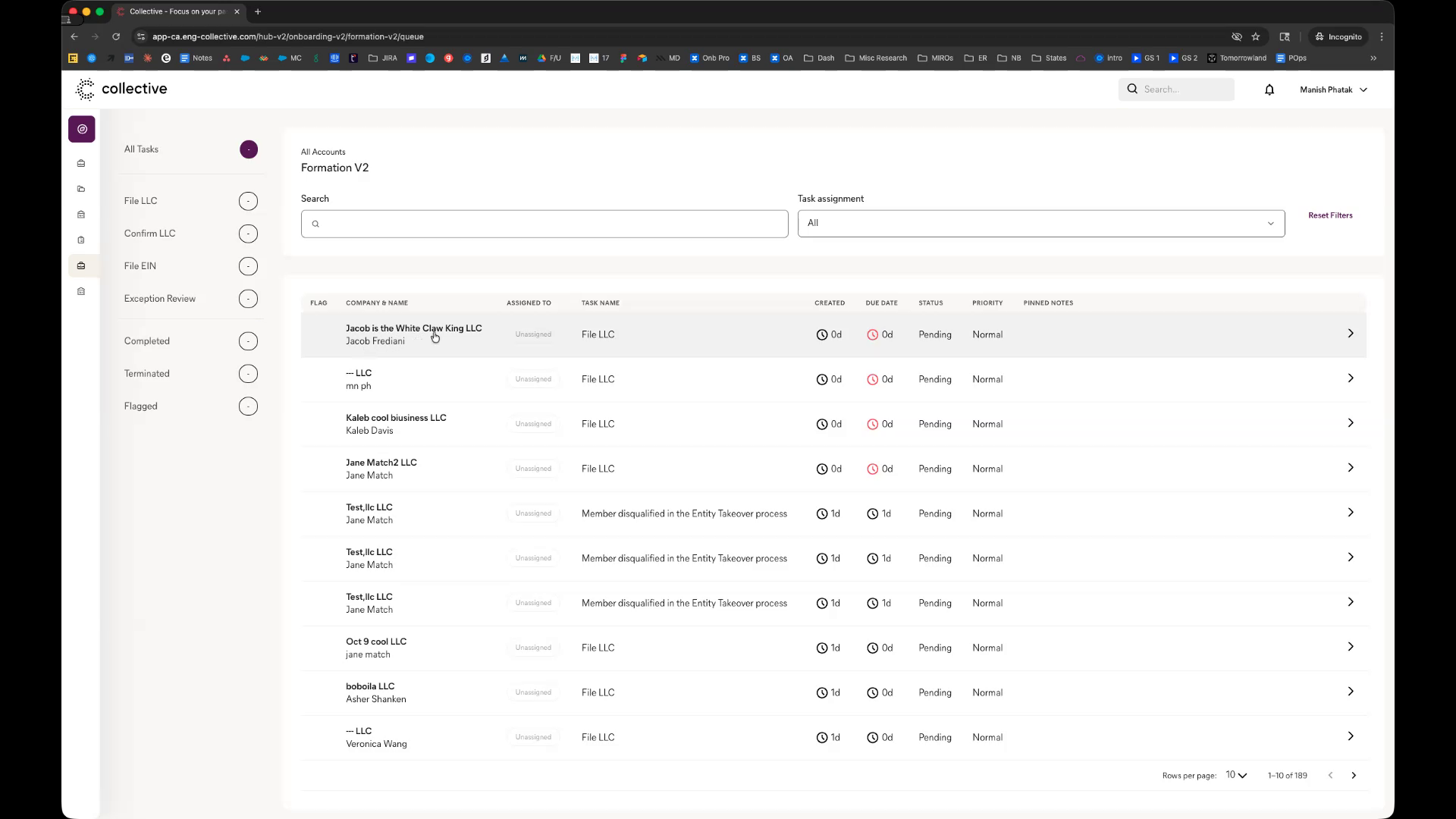1456x819 pixels.
Task: Click the Collective logo icon
Action: (x=85, y=89)
